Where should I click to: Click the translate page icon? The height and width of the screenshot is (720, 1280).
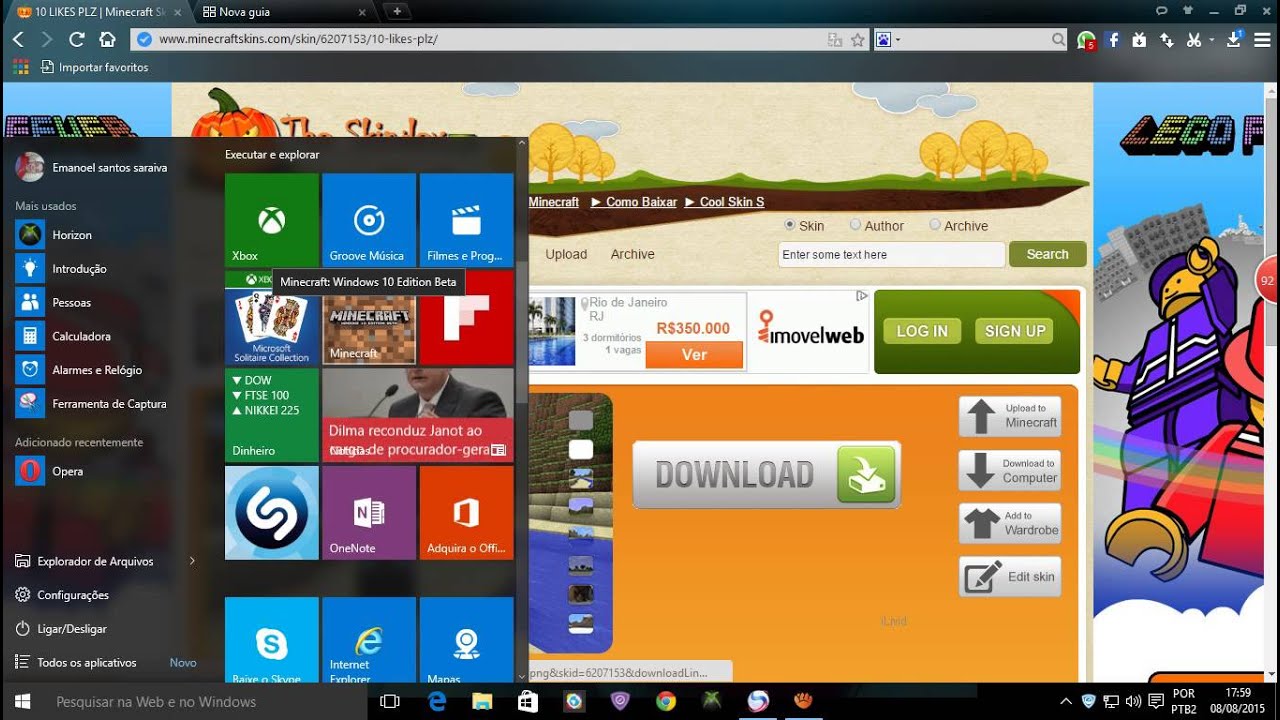[x=835, y=40]
